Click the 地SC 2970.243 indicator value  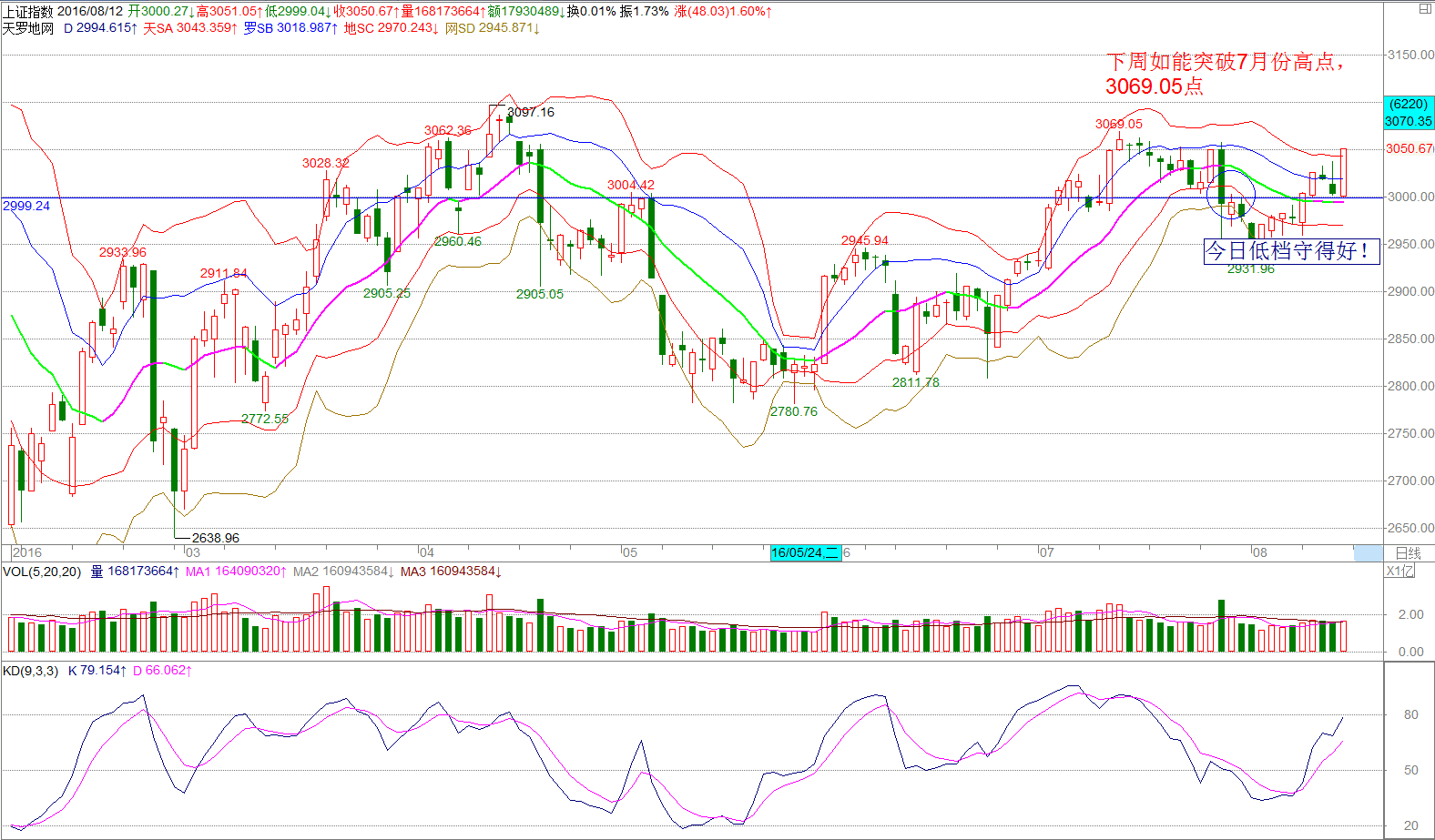tap(391, 28)
